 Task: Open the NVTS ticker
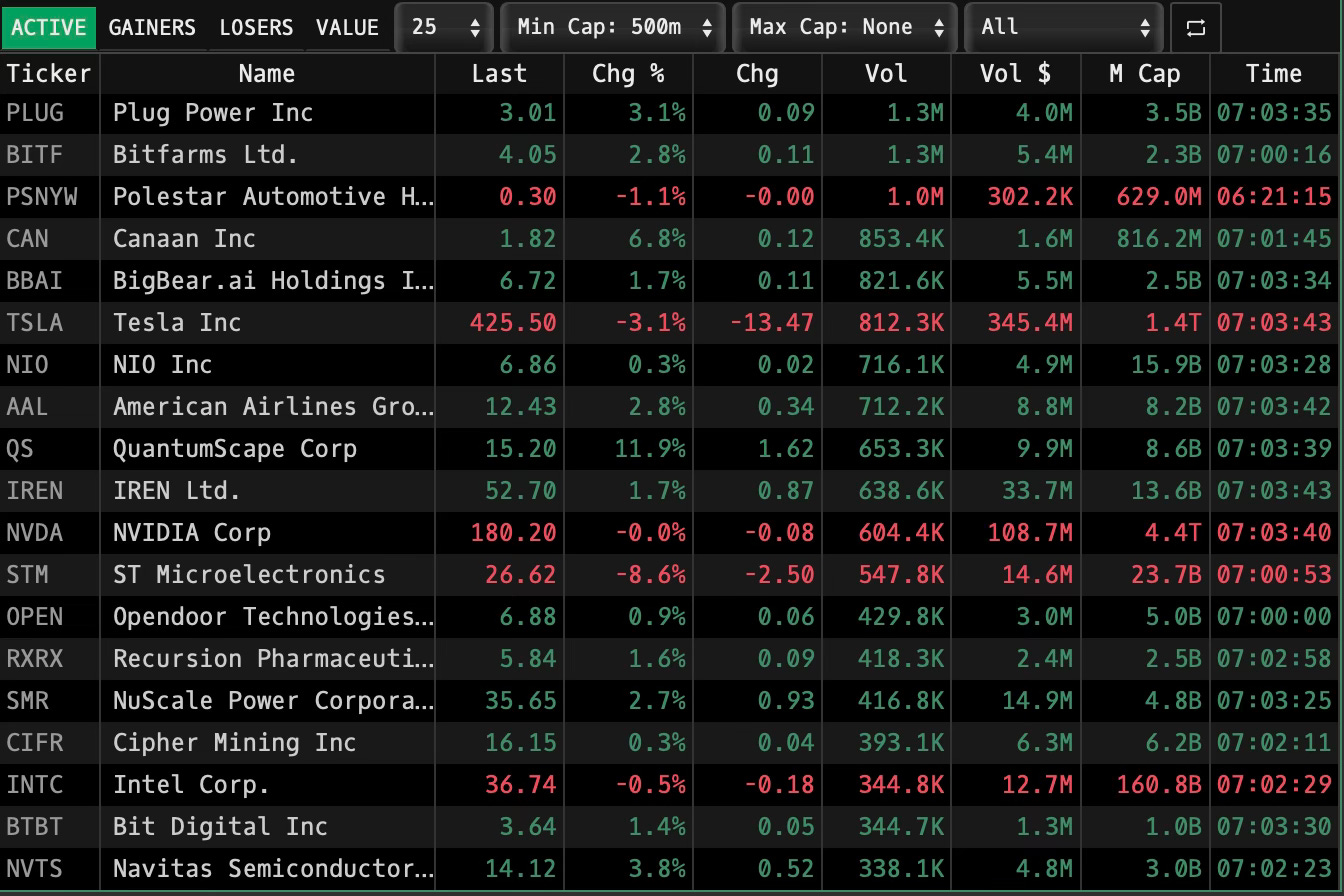pos(35,869)
